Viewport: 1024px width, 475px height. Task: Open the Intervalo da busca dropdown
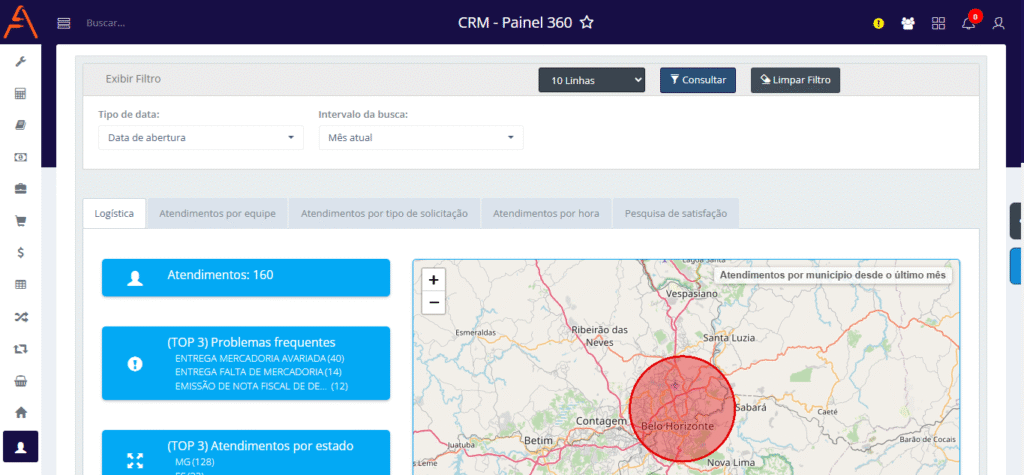420,137
